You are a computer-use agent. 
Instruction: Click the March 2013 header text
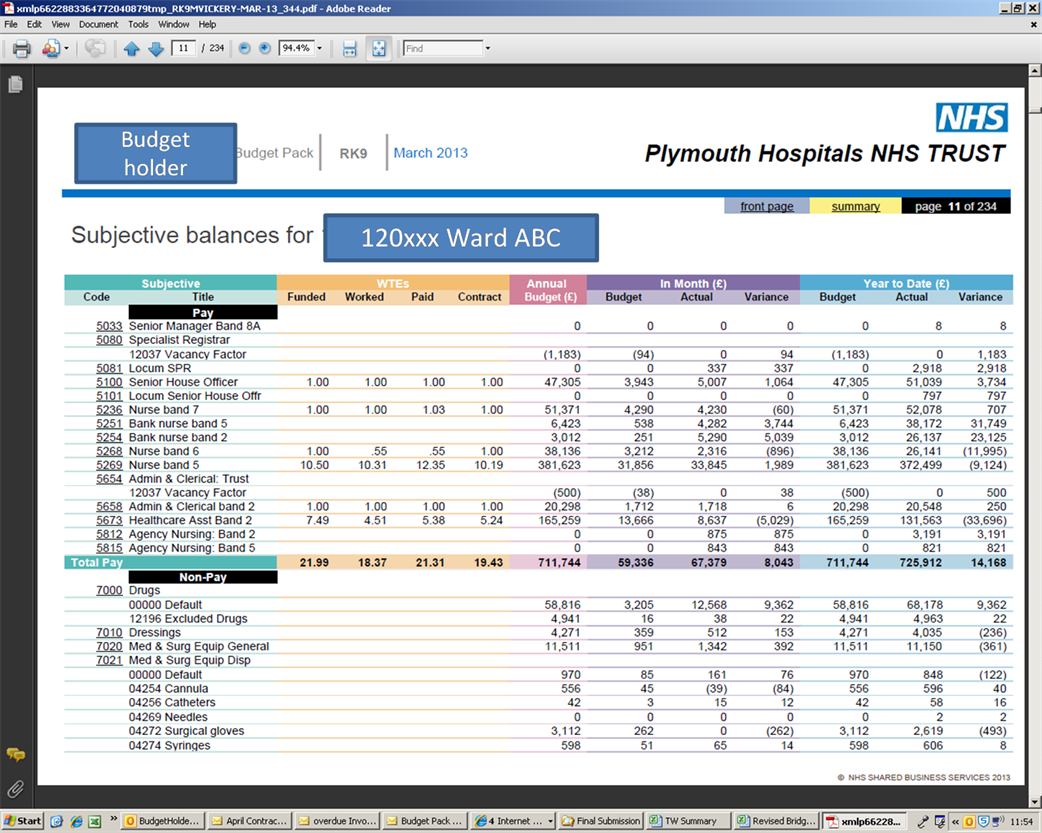(x=431, y=153)
